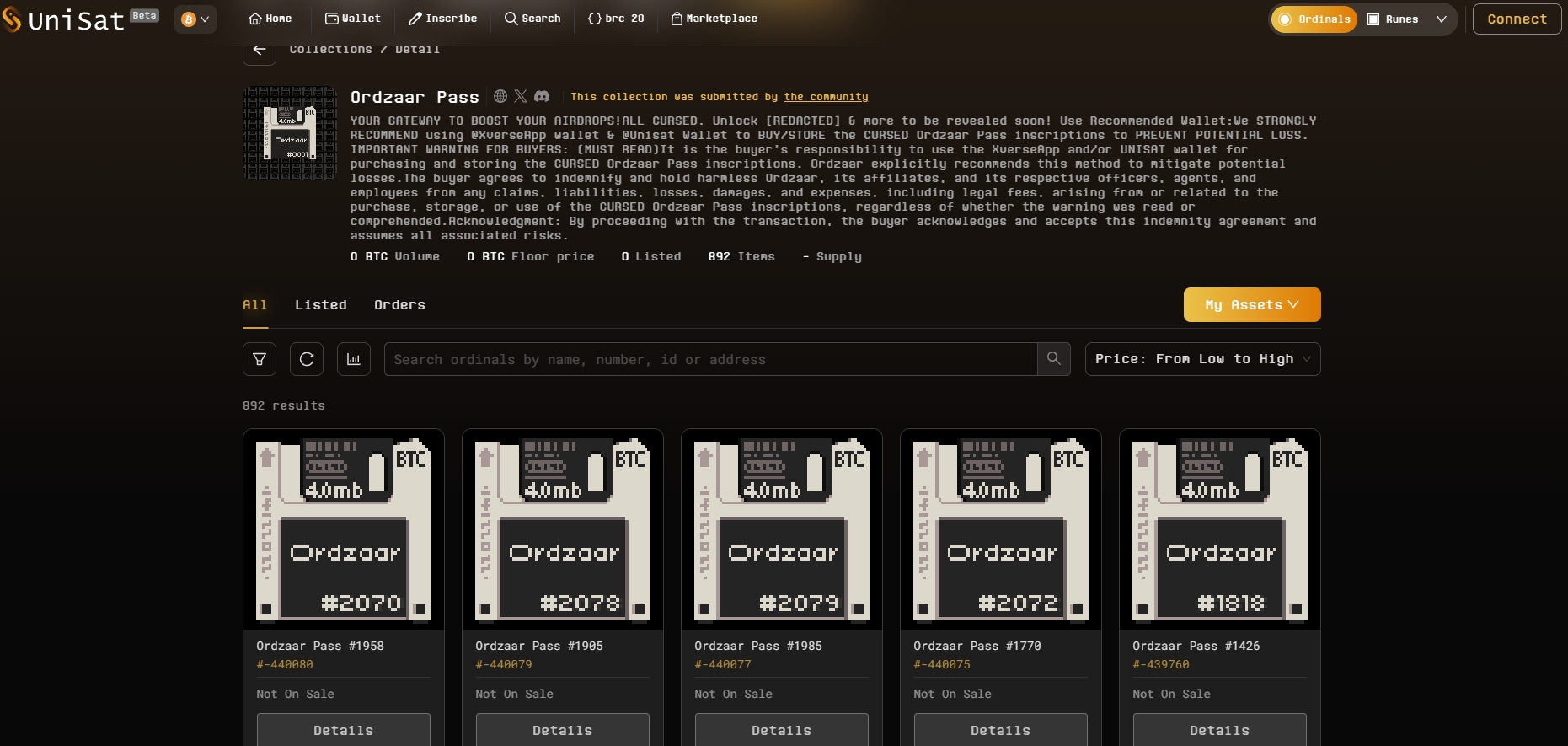Click the 'Ordzaar Pass #1905' title
1568x746 pixels.
click(x=539, y=646)
